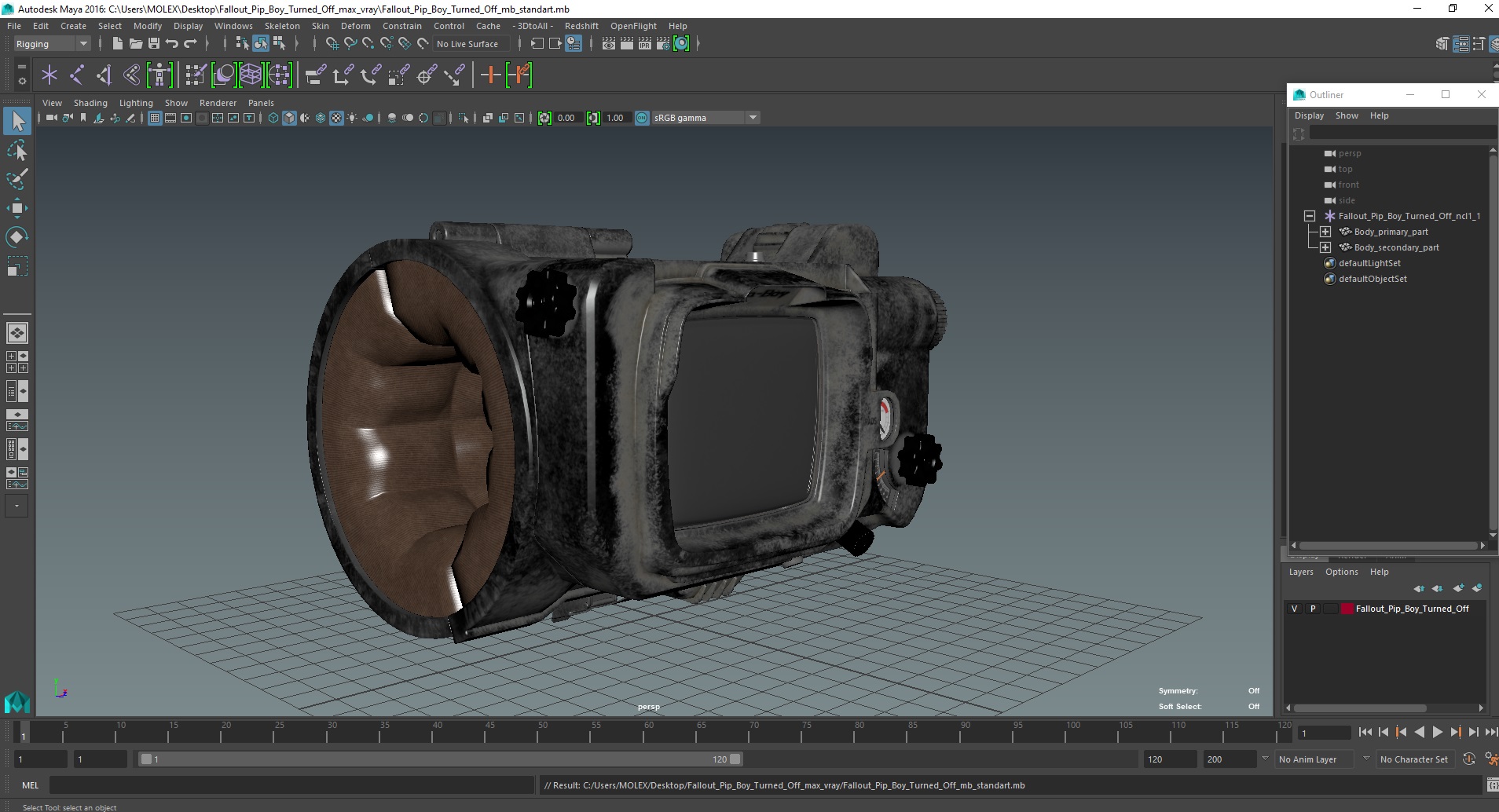This screenshot has height=812, width=1499.
Task: Click the New scene icon
Action: [x=117, y=44]
